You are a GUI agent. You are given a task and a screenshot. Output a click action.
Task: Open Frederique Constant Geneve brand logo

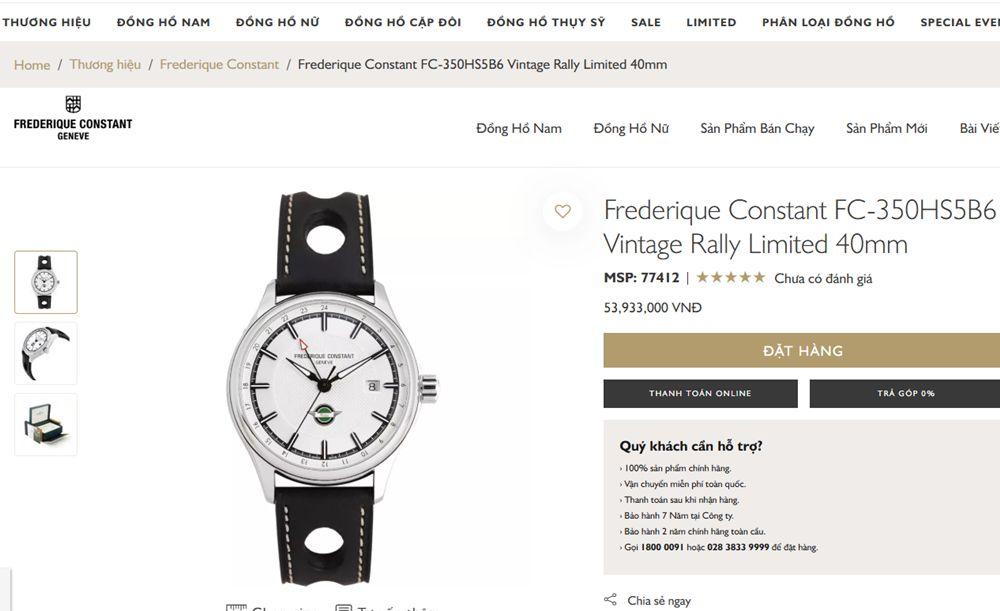[x=73, y=119]
